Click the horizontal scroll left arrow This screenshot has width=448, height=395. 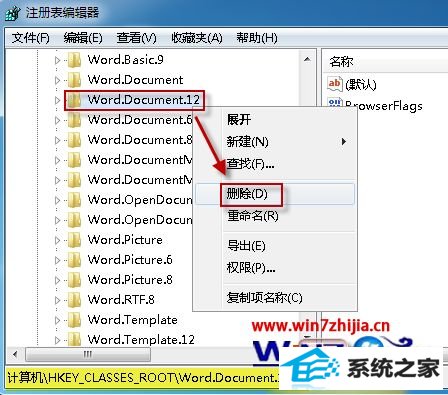tap(15, 354)
